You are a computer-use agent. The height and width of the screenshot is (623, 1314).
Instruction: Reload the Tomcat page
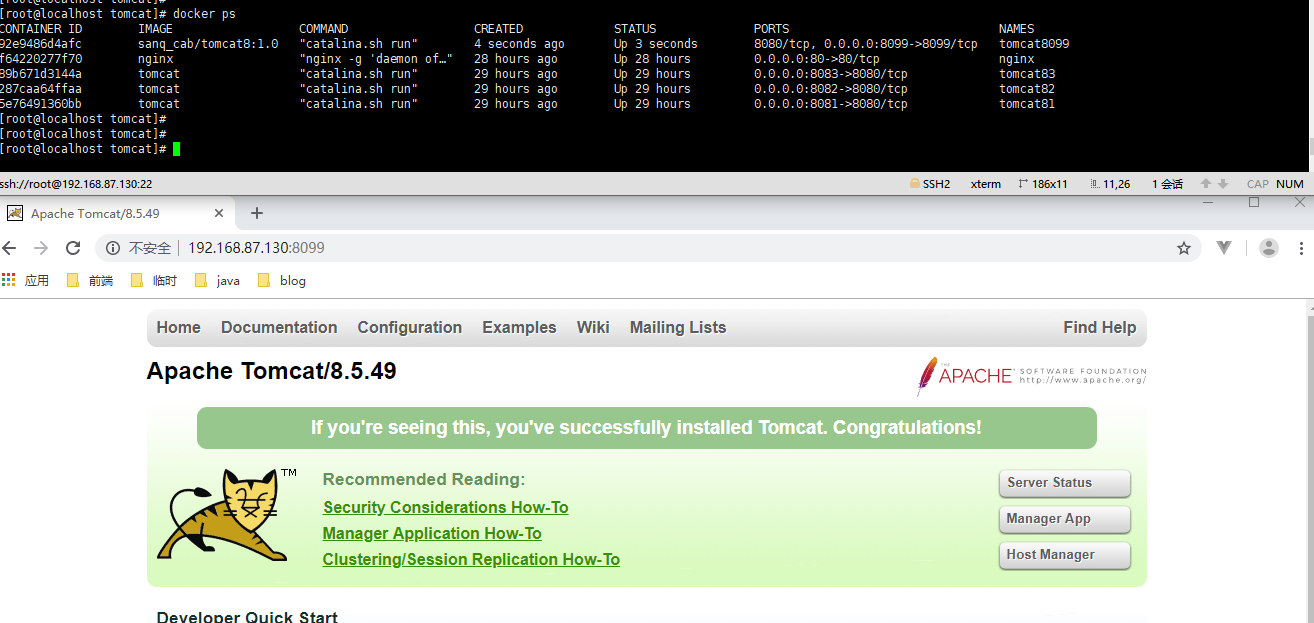tap(73, 248)
